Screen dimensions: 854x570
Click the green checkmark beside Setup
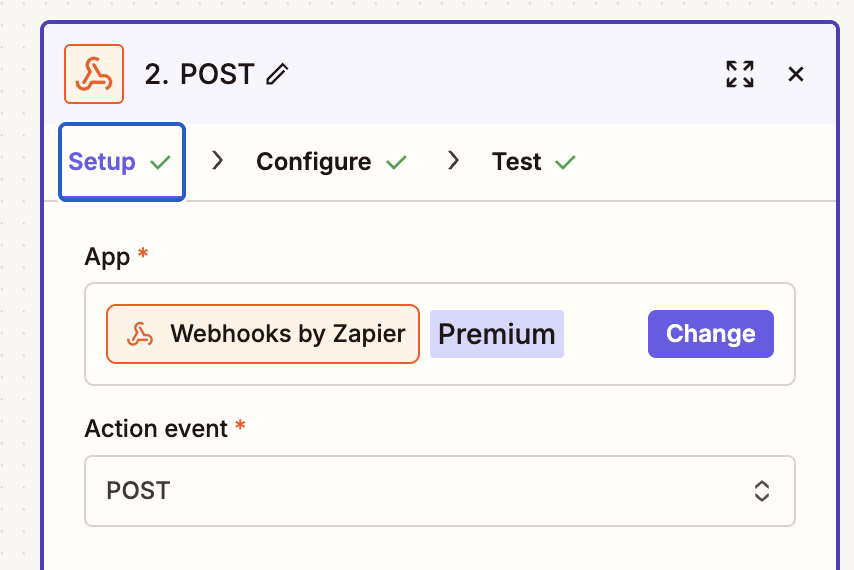(x=160, y=162)
